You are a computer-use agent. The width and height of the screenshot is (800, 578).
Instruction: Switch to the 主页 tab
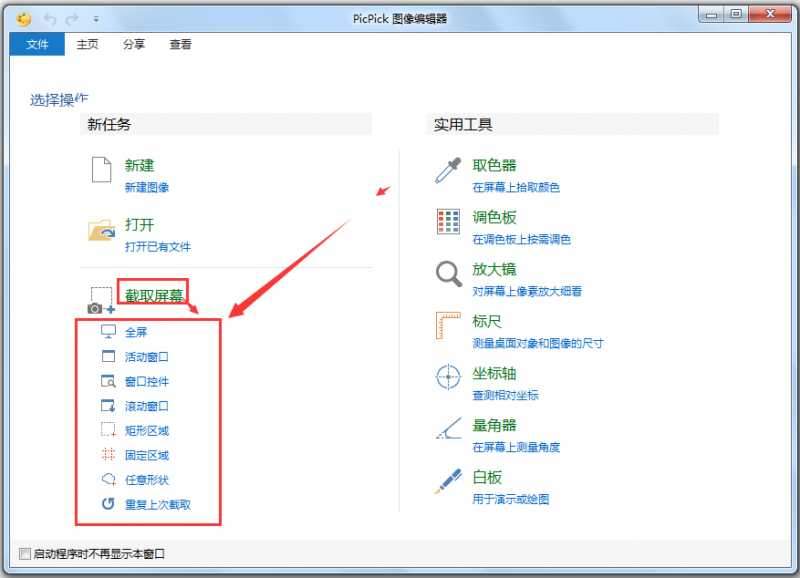pyautogui.click(x=88, y=44)
